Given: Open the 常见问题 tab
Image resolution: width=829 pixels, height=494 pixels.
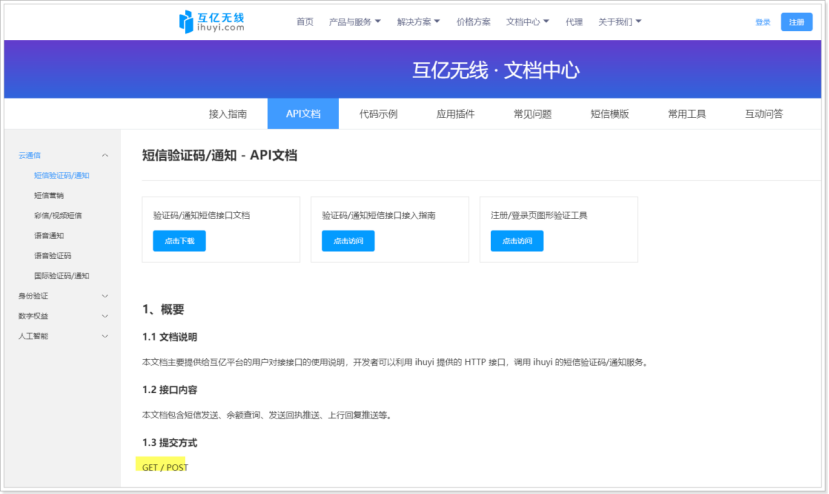Looking at the screenshot, I should tap(532, 114).
